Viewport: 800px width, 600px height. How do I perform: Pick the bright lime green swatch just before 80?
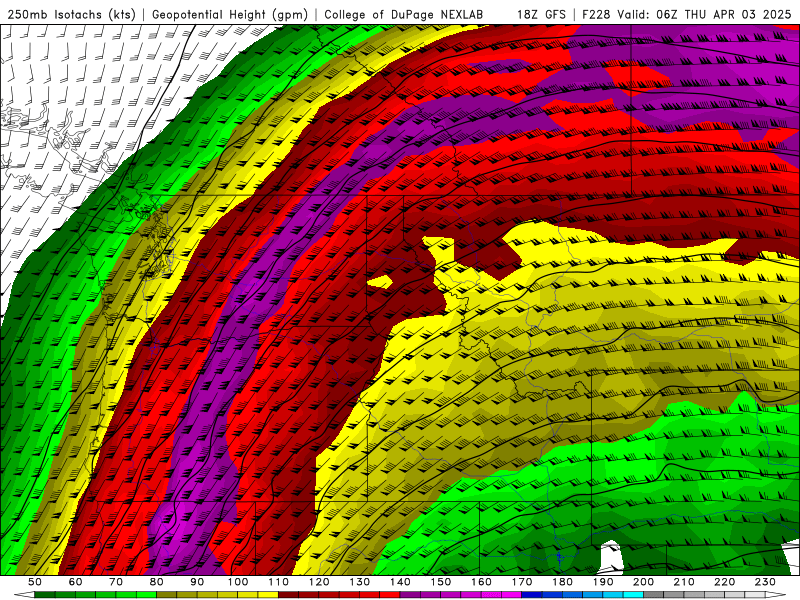coord(146,595)
